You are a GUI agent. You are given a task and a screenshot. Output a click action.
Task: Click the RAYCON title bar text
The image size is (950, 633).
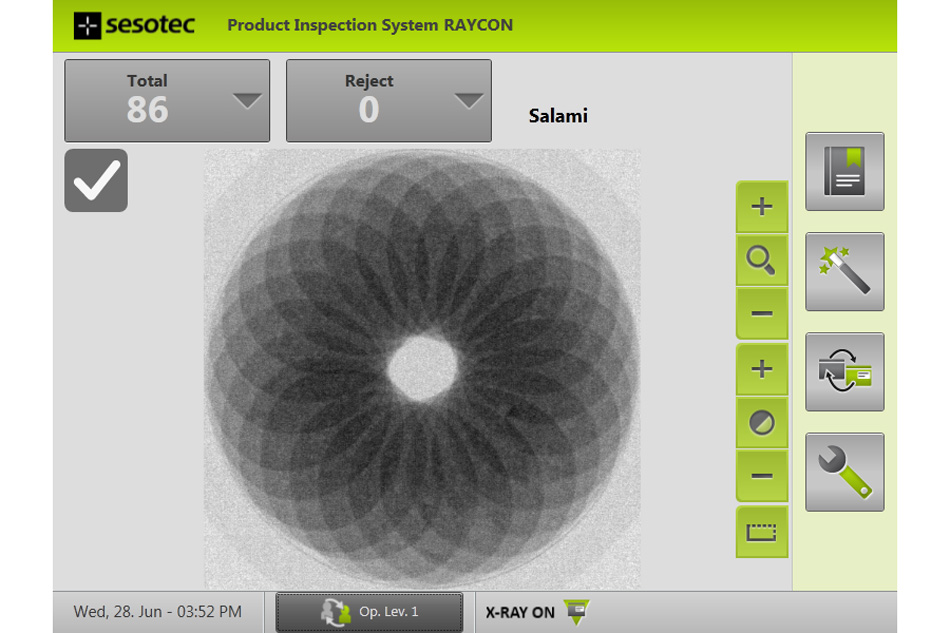(370, 25)
